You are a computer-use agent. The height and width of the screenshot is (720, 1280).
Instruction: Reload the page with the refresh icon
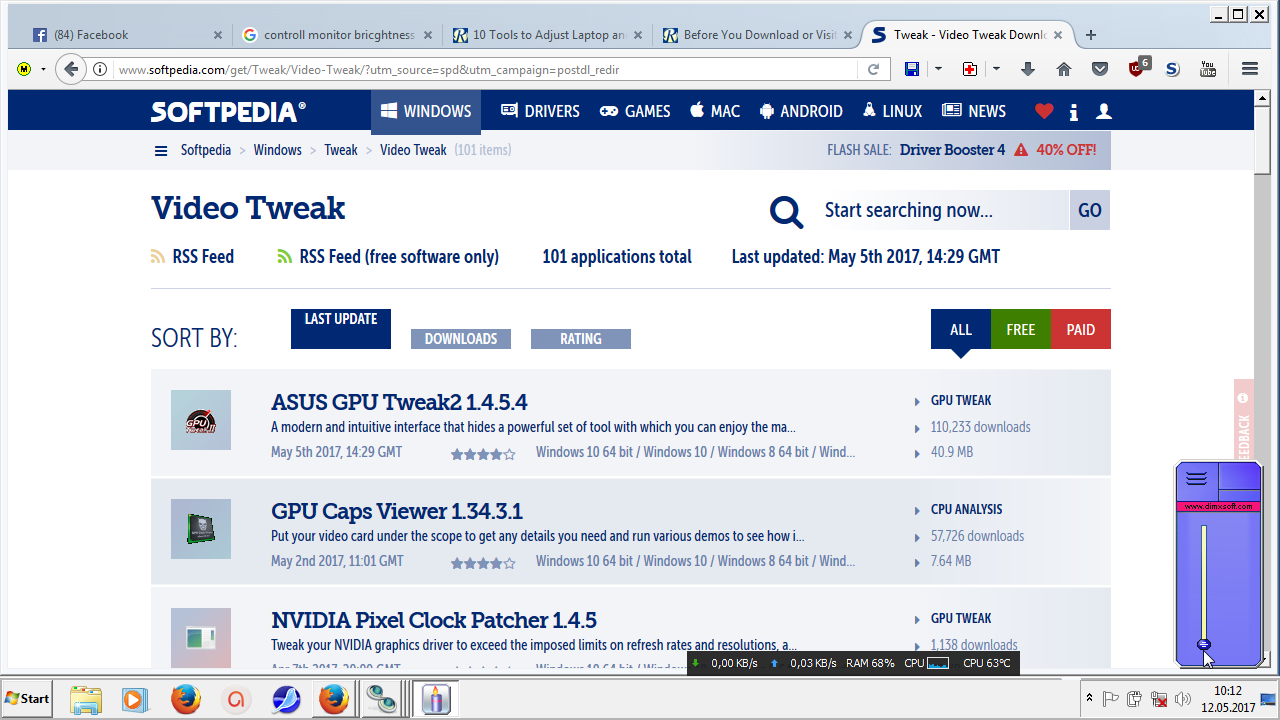tap(873, 69)
